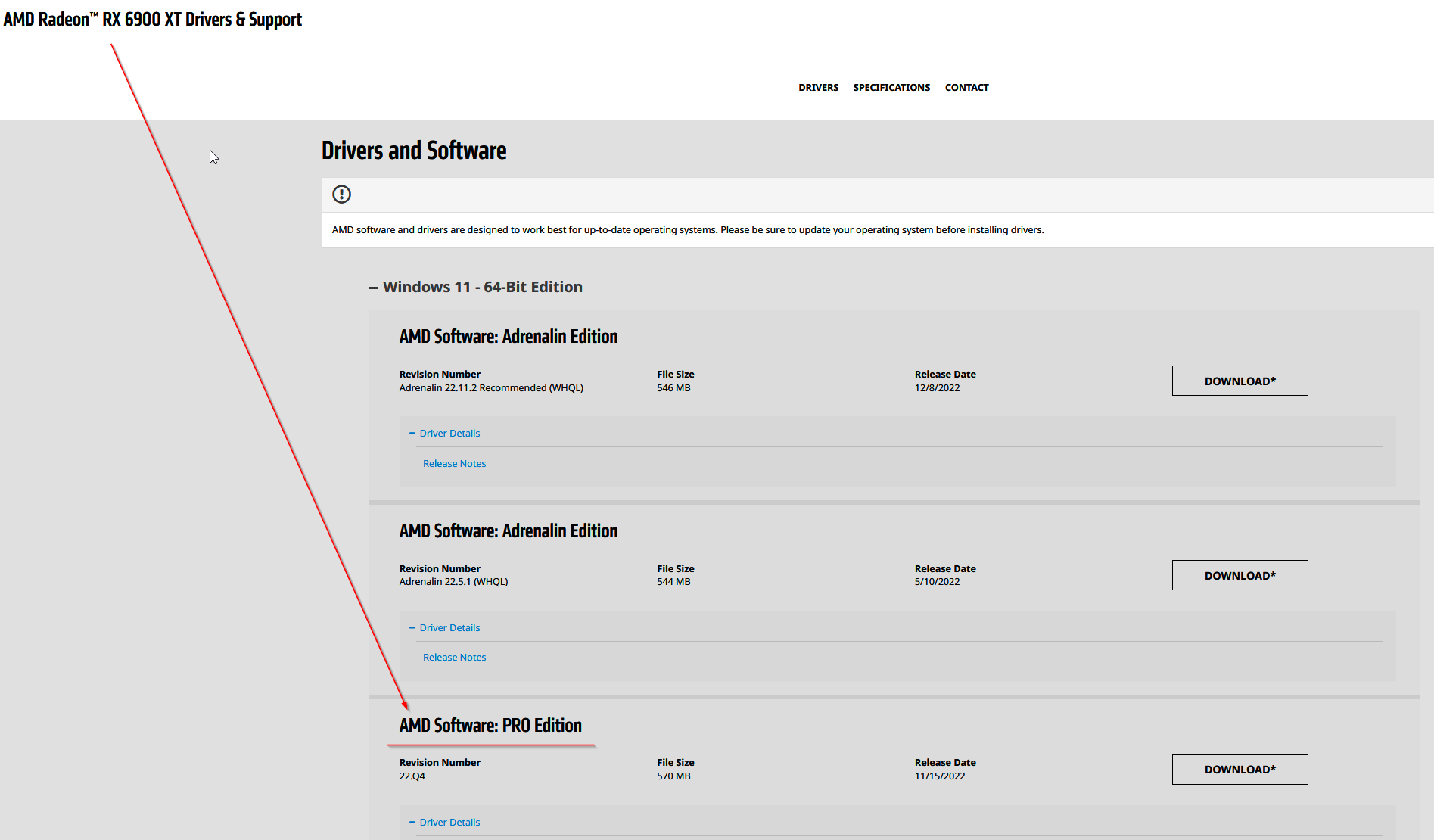Click the exclamation notice icon

coord(342,194)
